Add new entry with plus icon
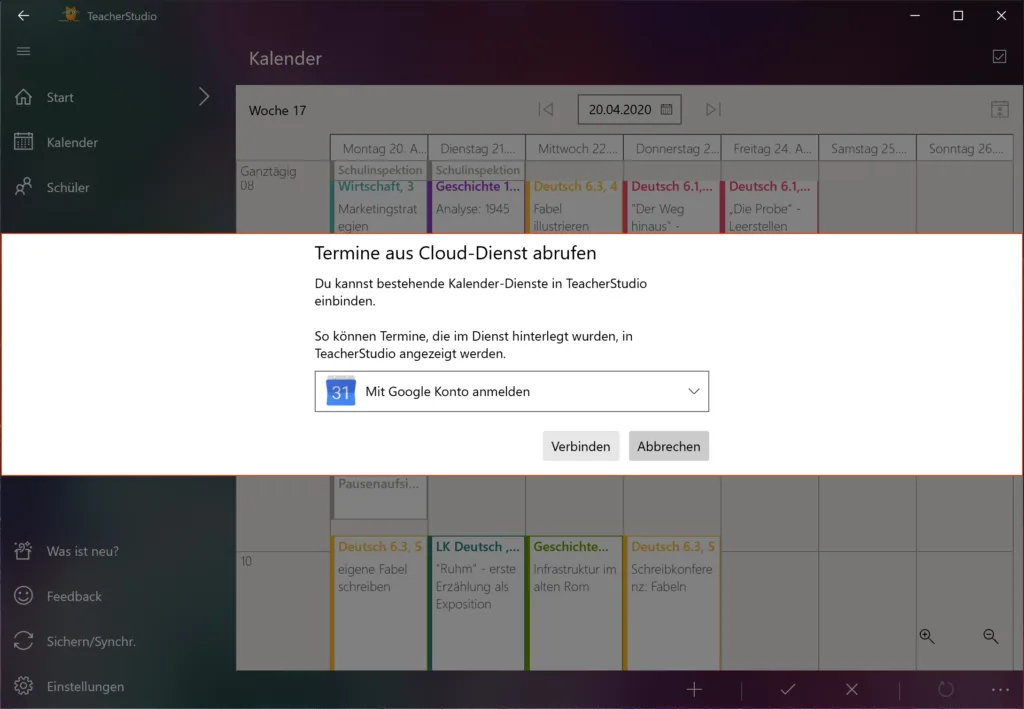1024x709 pixels. pyautogui.click(x=694, y=689)
